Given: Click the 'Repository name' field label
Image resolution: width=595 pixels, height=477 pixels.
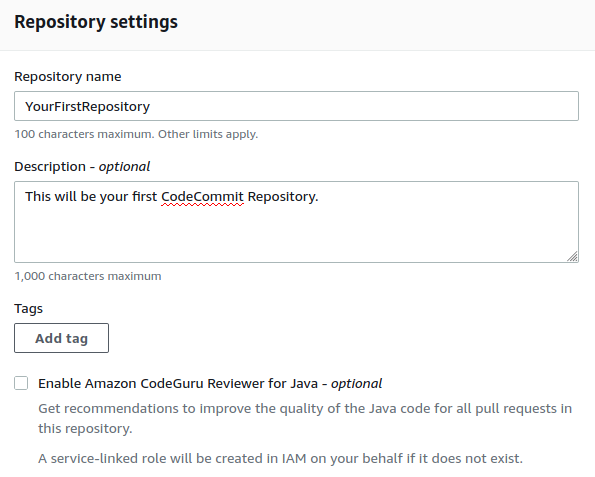Looking at the screenshot, I should [x=68, y=77].
